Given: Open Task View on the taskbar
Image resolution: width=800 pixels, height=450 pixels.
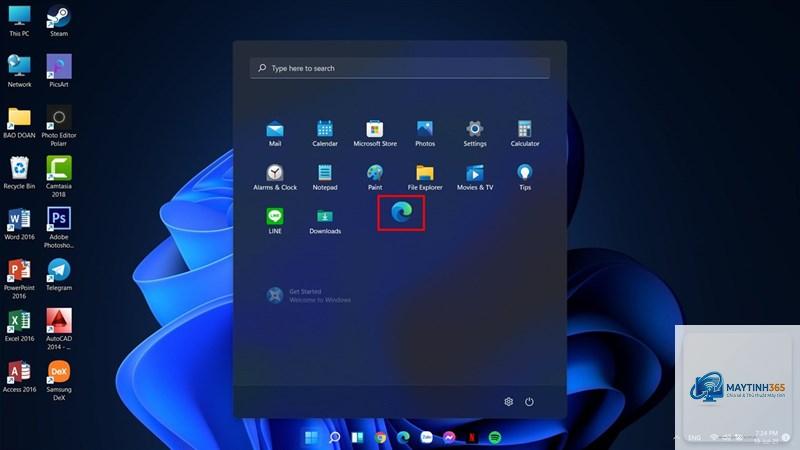Looking at the screenshot, I should 357,437.
